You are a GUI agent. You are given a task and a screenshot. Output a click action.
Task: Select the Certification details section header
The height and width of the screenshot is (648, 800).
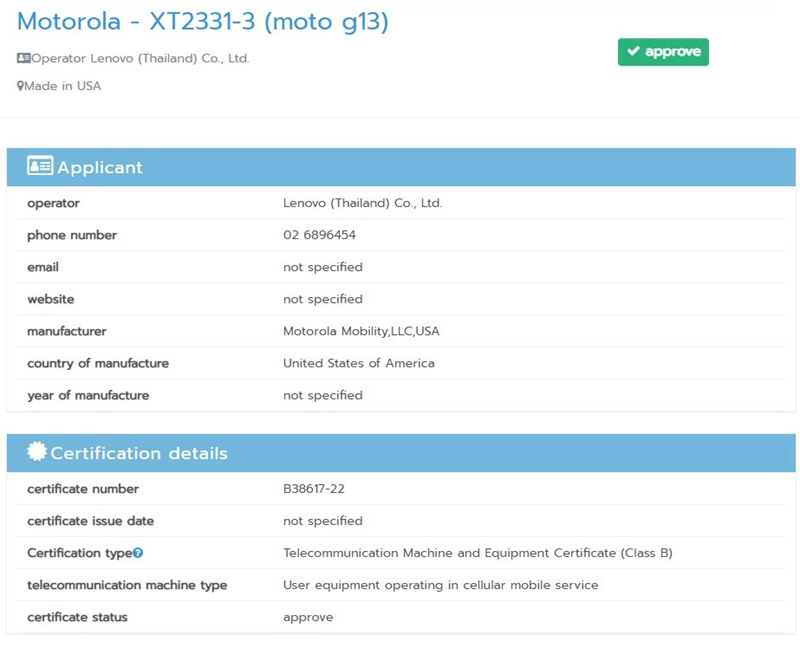(x=401, y=453)
